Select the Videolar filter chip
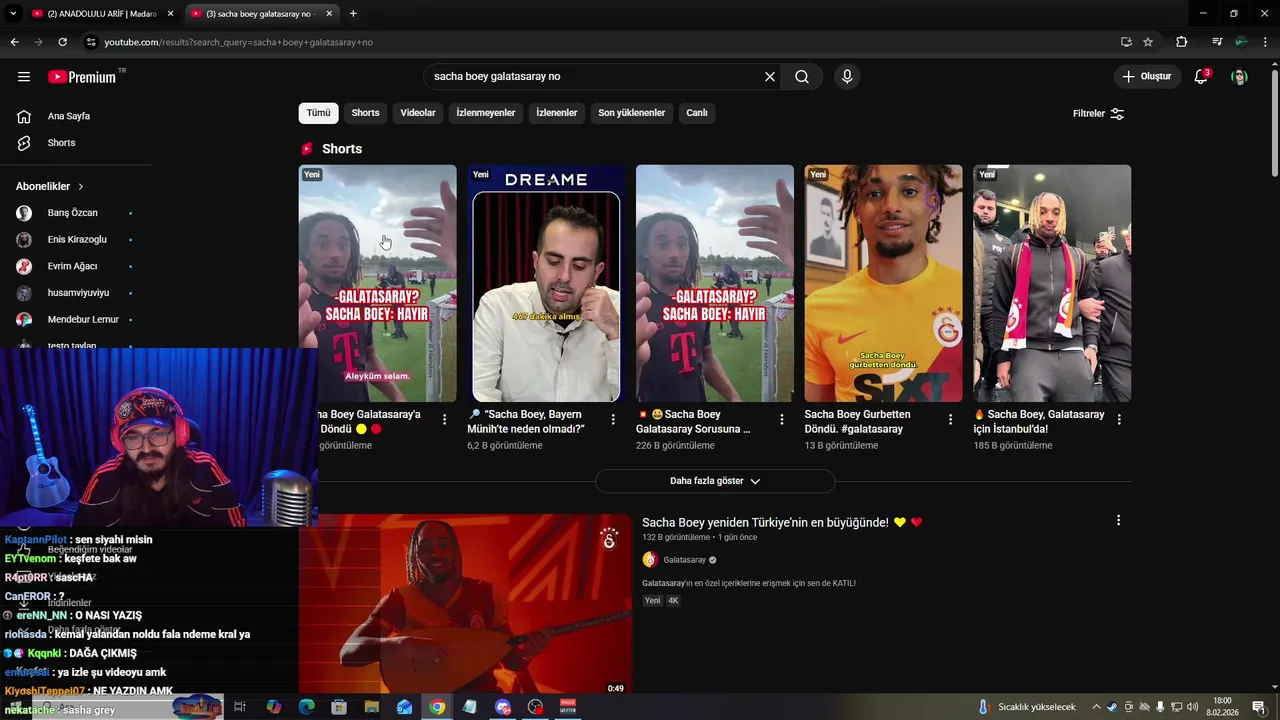Screen dimensions: 1280x720 pos(418,113)
